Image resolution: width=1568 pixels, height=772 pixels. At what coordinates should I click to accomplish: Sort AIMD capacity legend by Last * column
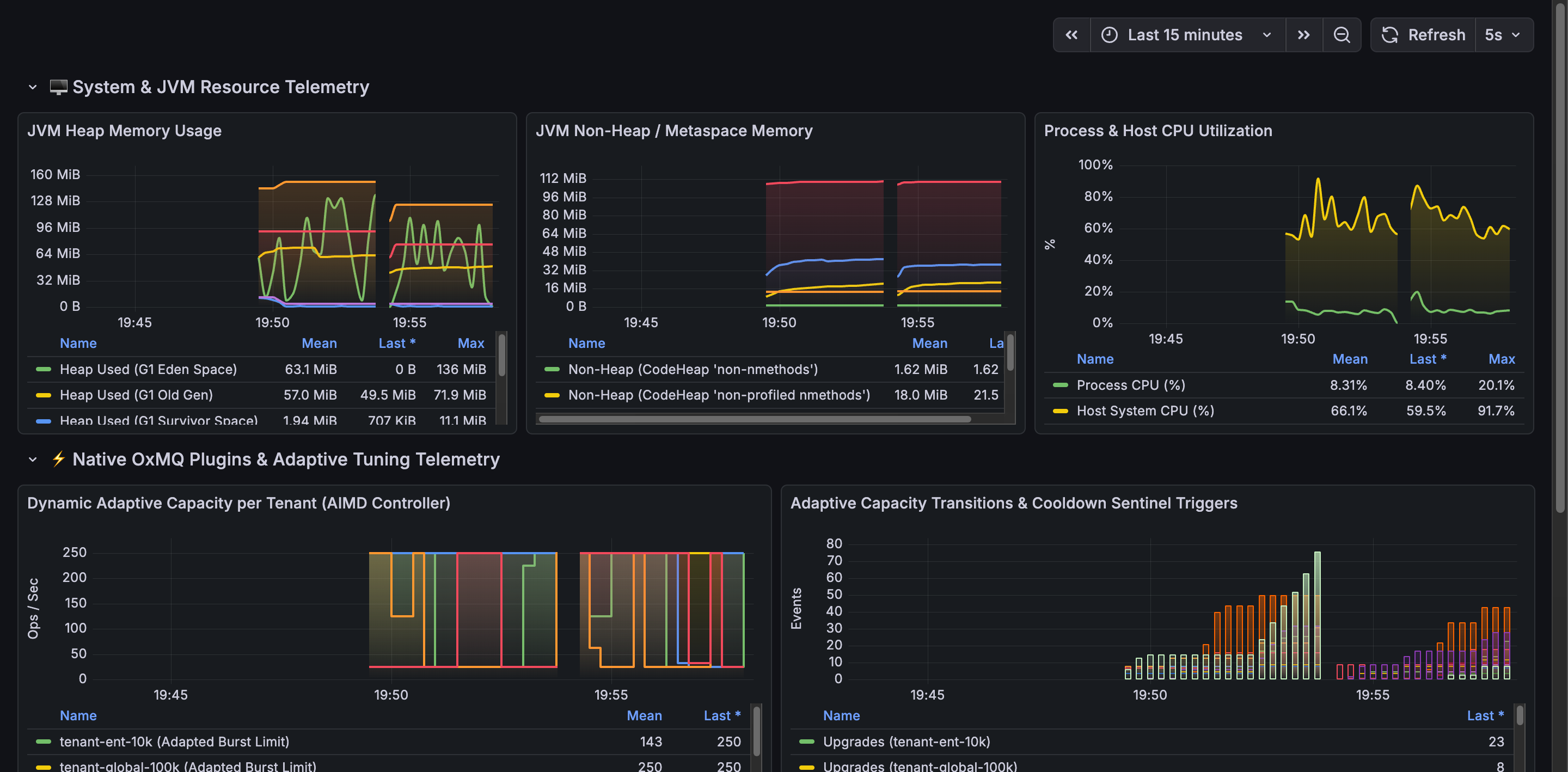point(722,715)
